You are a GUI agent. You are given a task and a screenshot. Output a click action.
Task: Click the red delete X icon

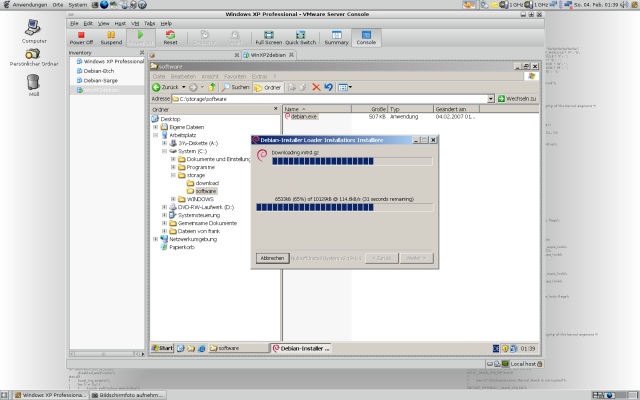click(x=316, y=87)
